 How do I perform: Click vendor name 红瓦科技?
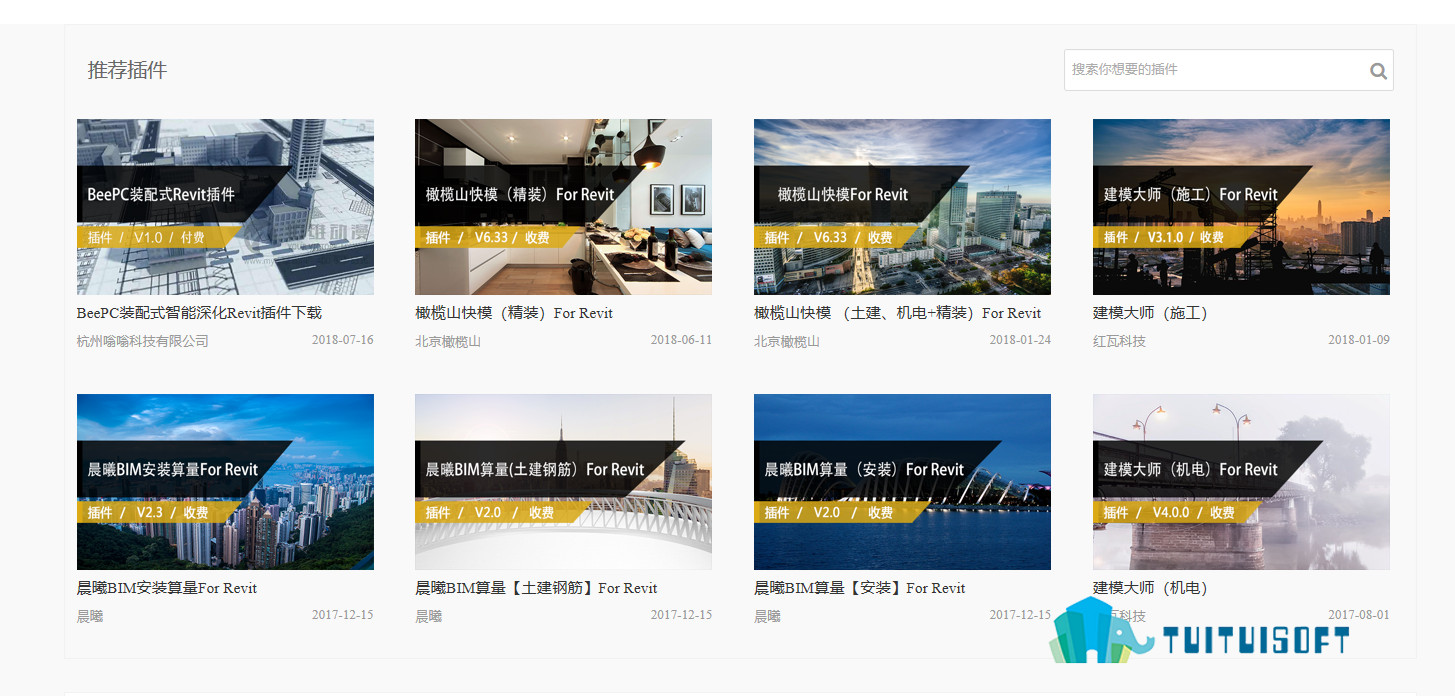(x=1119, y=341)
